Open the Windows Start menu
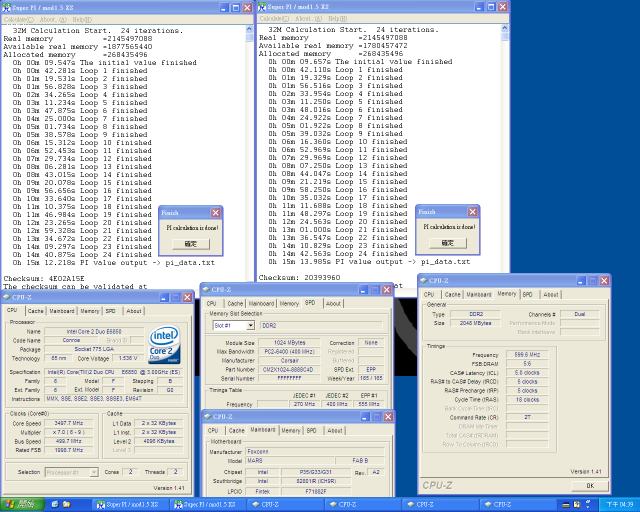Viewport: 640px width, 512px height. pyautogui.click(x=22, y=505)
